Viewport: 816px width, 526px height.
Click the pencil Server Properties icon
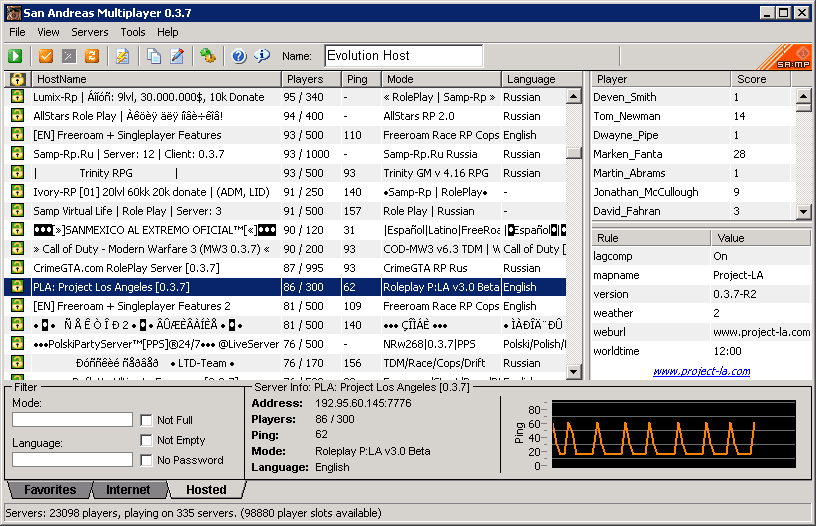pyautogui.click(x=177, y=56)
